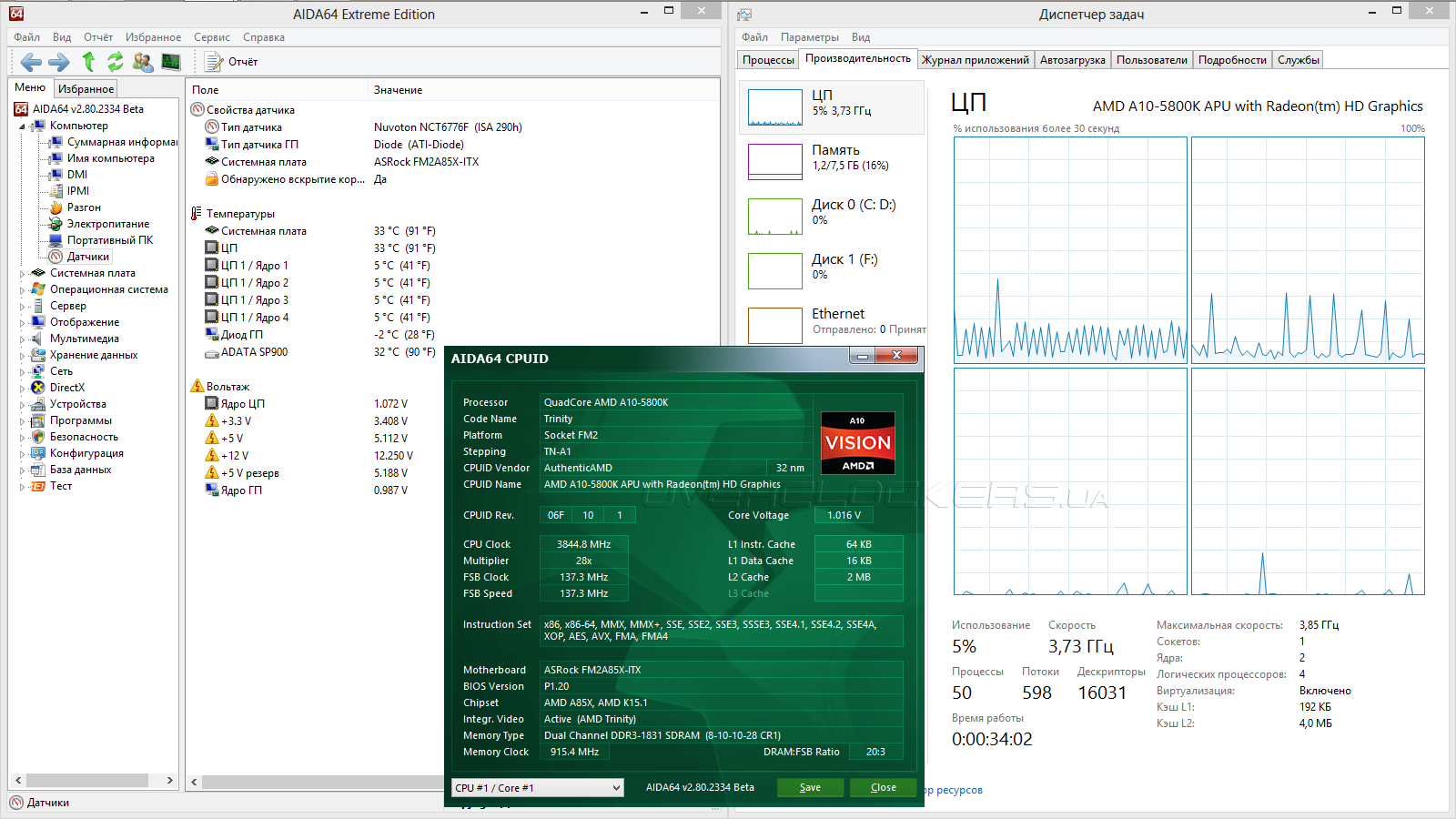Open the Файл menu in AIDA64
Image resolution: width=1456 pixels, height=819 pixels.
(27, 37)
